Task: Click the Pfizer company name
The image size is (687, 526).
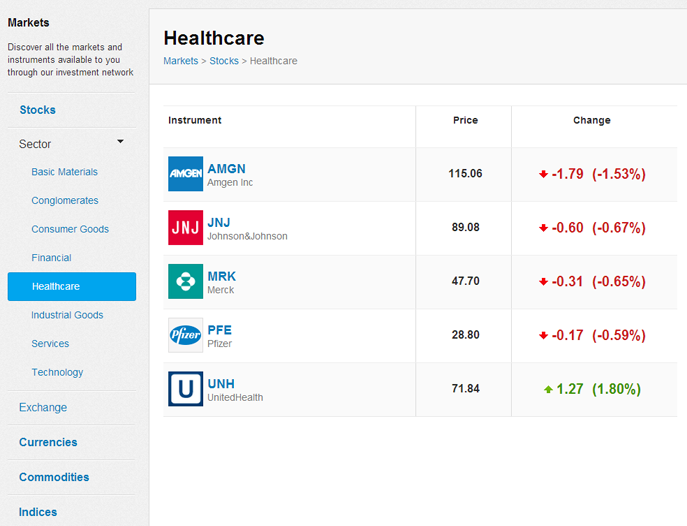Action: [220, 344]
